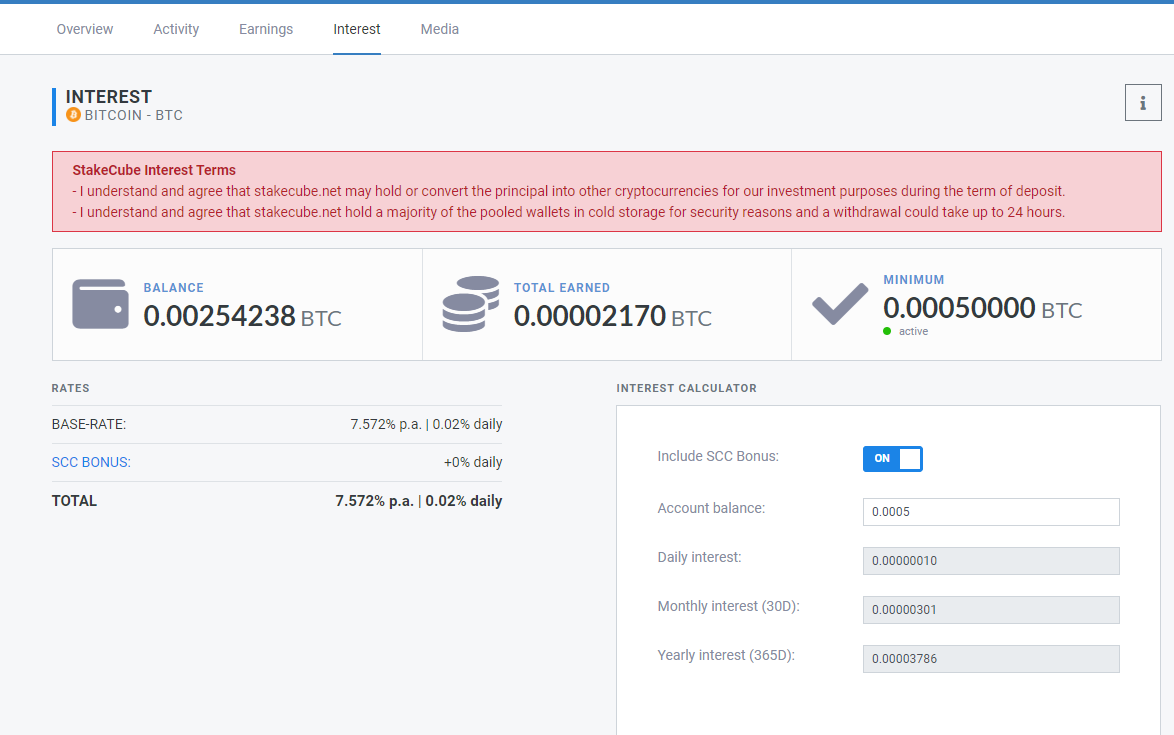Go to the Media tab
Screen dimensions: 1174x735
[440, 29]
